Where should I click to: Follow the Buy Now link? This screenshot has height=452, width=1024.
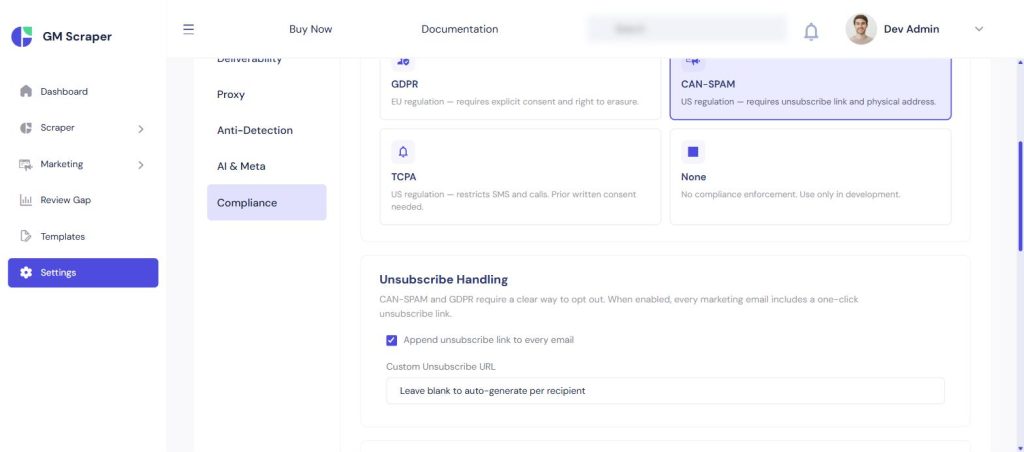(x=310, y=29)
